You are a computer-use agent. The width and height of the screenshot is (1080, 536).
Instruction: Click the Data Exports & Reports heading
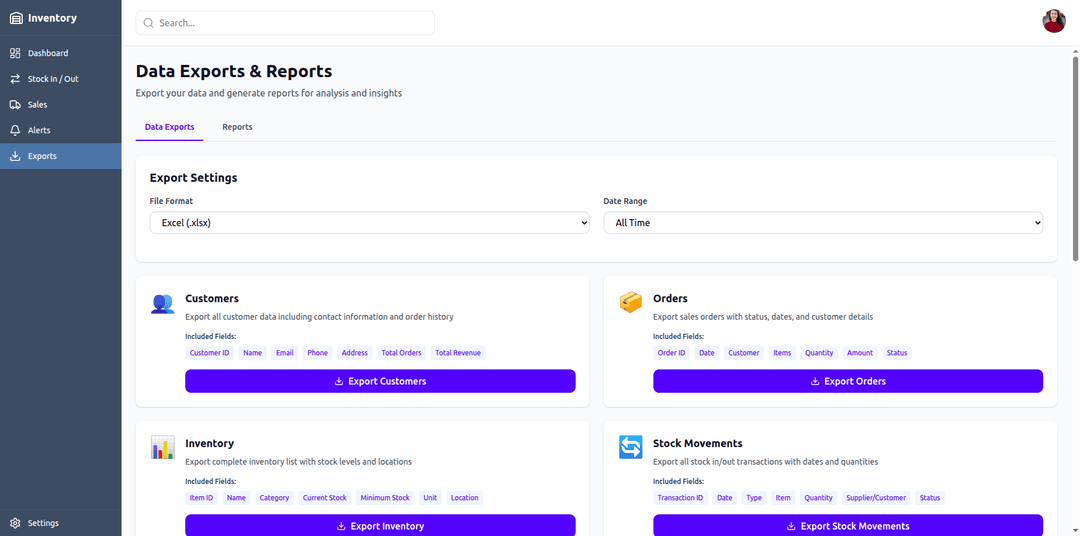click(233, 71)
